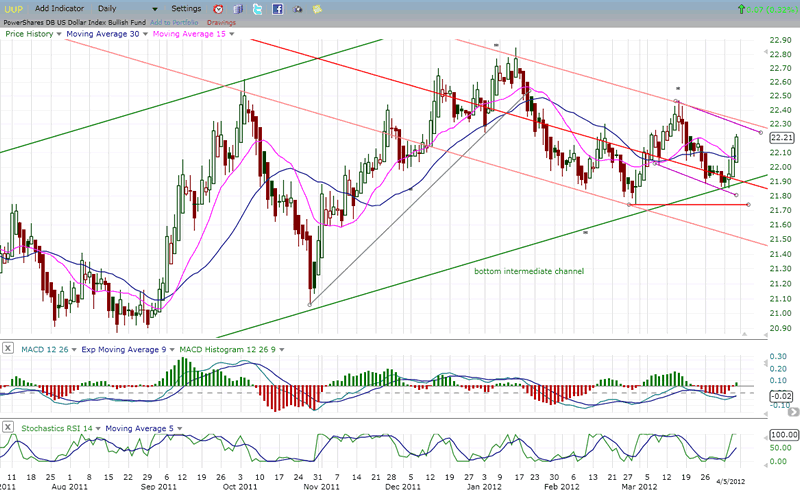Expand the MACD Histogram 12 26 9 dropdown
Viewport: 800px width, 490px height.
pos(282,350)
